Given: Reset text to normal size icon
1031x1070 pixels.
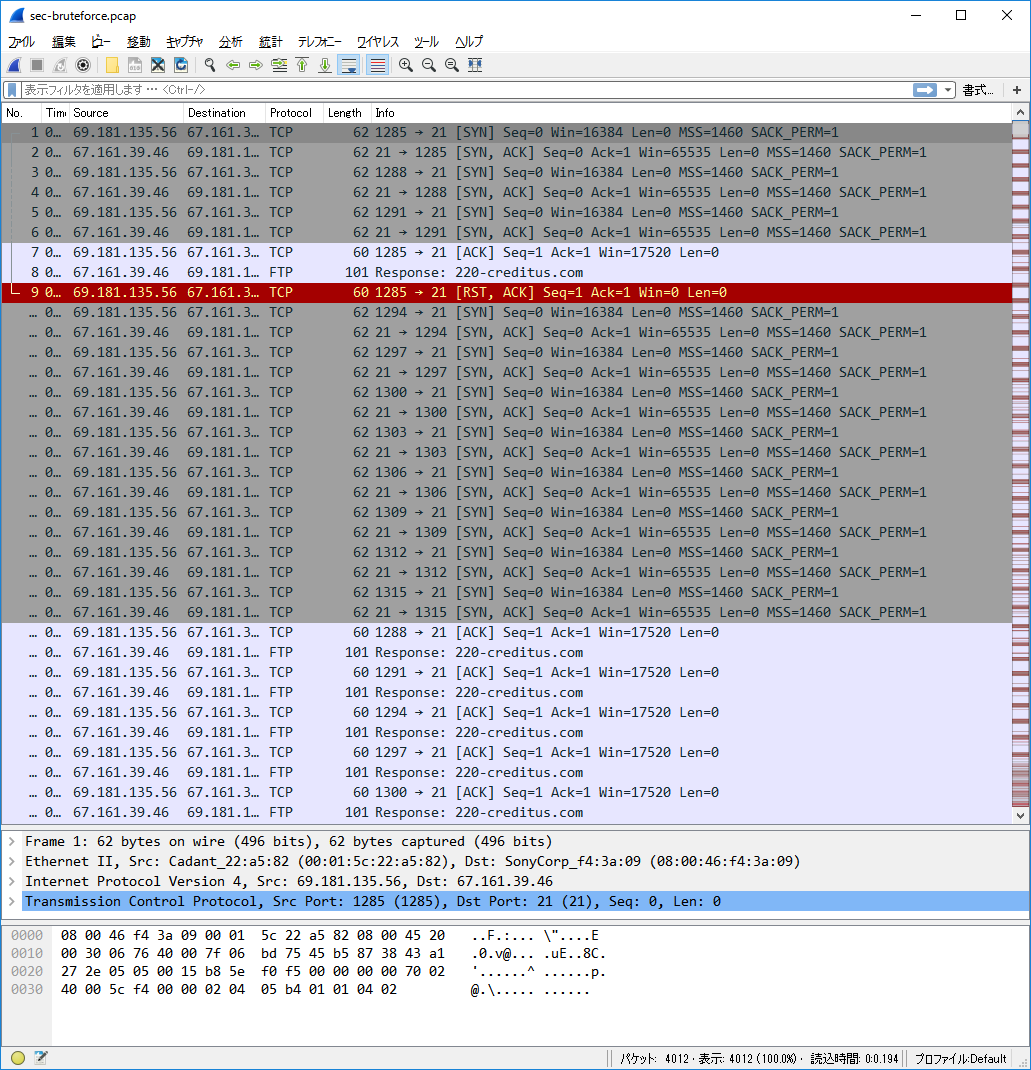Looking at the screenshot, I should 452,65.
